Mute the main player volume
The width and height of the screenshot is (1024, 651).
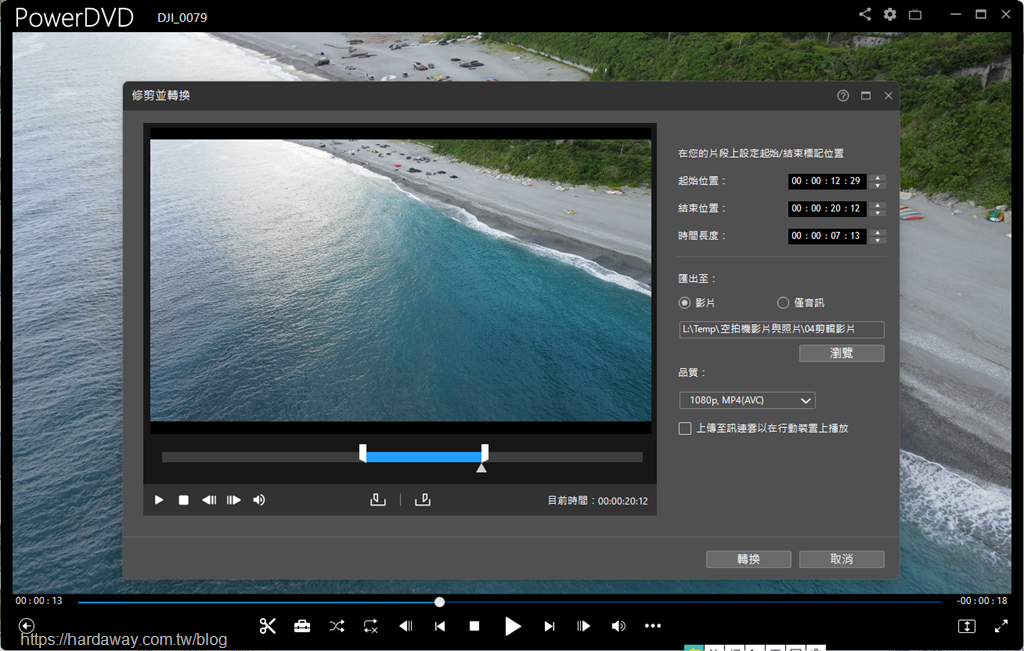pos(618,626)
